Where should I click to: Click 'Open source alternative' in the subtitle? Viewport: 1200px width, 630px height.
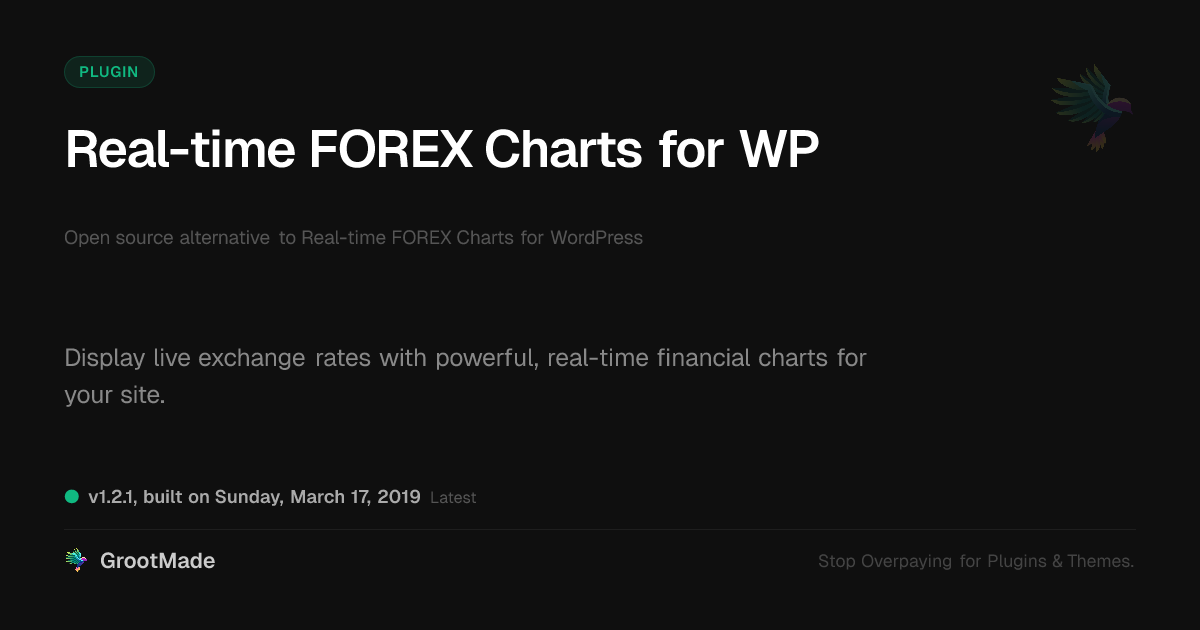tap(167, 238)
